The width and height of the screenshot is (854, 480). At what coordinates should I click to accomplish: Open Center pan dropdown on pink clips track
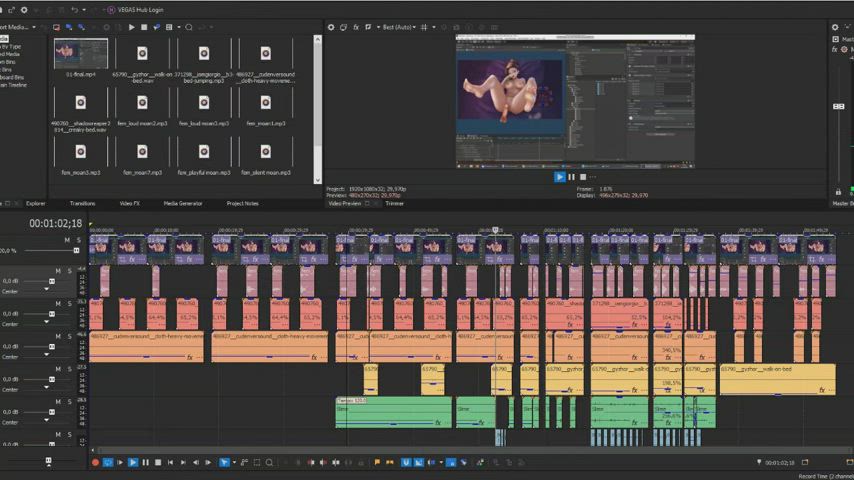[x=46, y=289]
